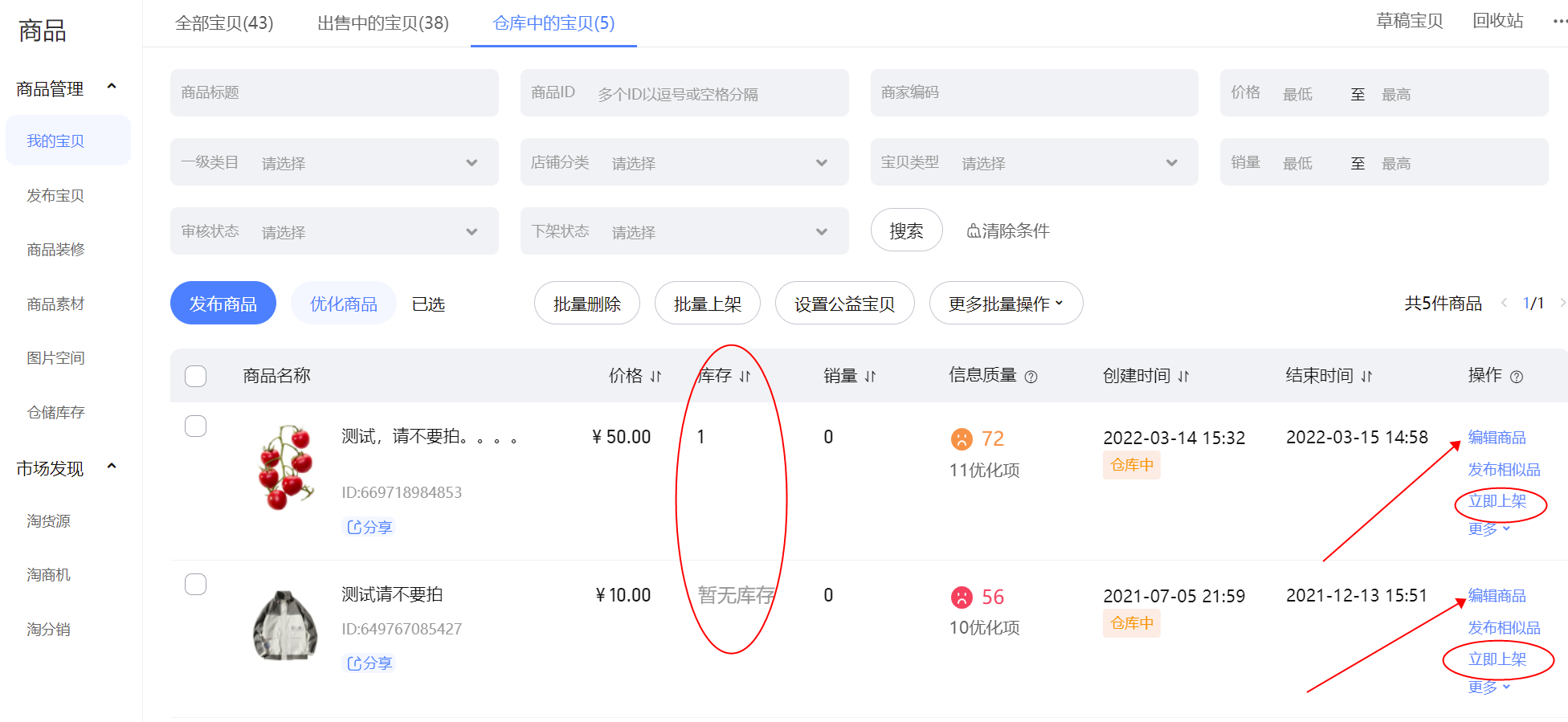1568x722 pixels.
Task: Open 淘商机 in sidebar
Action: tap(49, 575)
